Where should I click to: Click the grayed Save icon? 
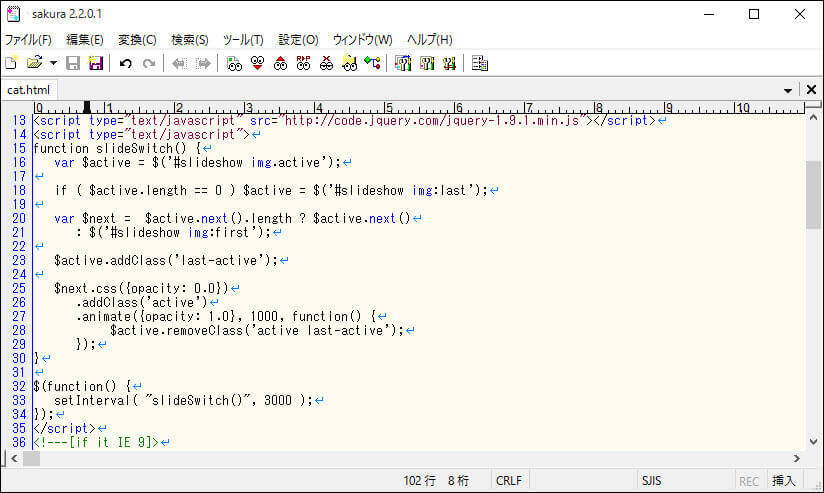73,63
